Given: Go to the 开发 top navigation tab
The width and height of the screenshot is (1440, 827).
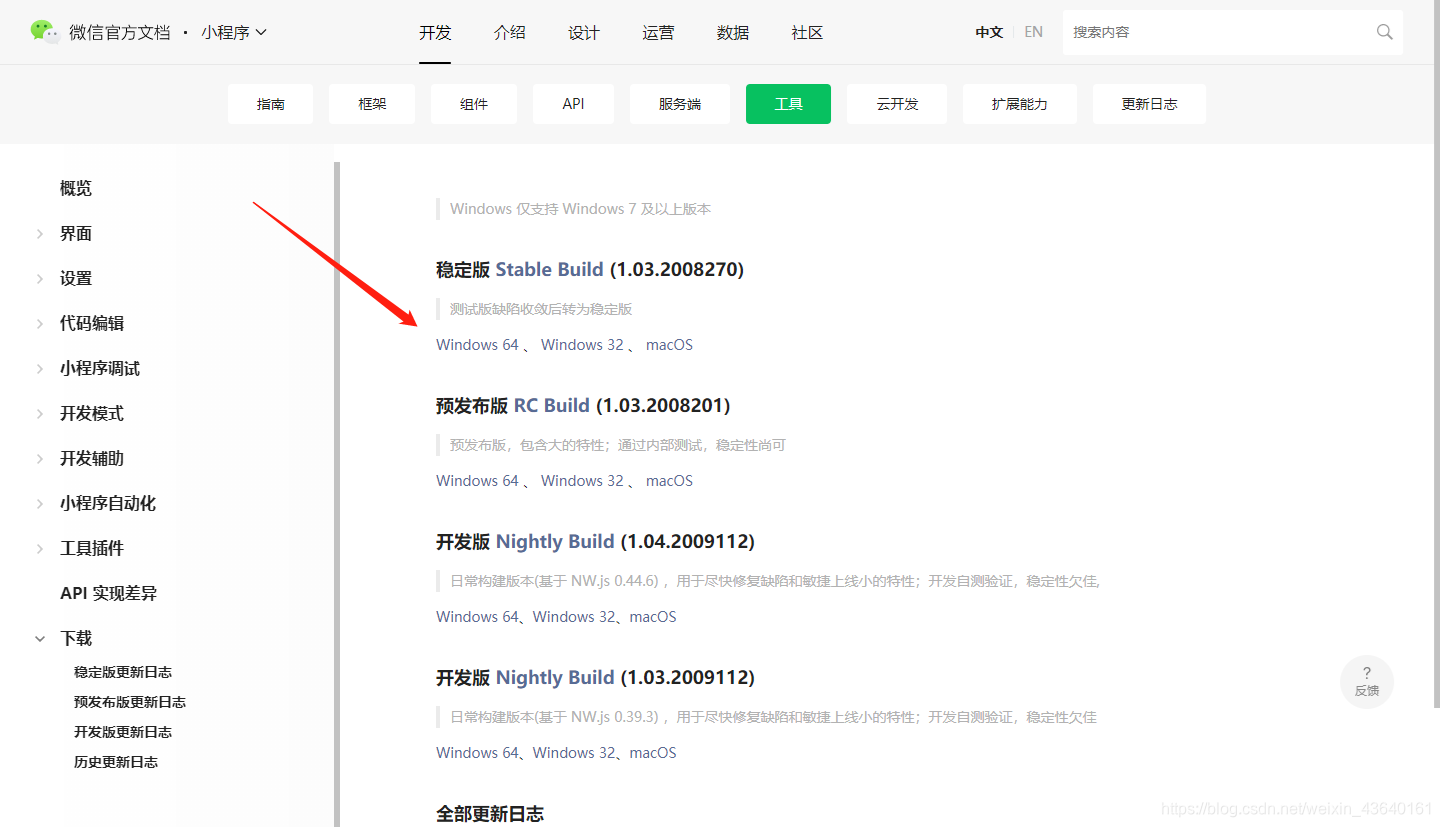Looking at the screenshot, I should tap(435, 32).
